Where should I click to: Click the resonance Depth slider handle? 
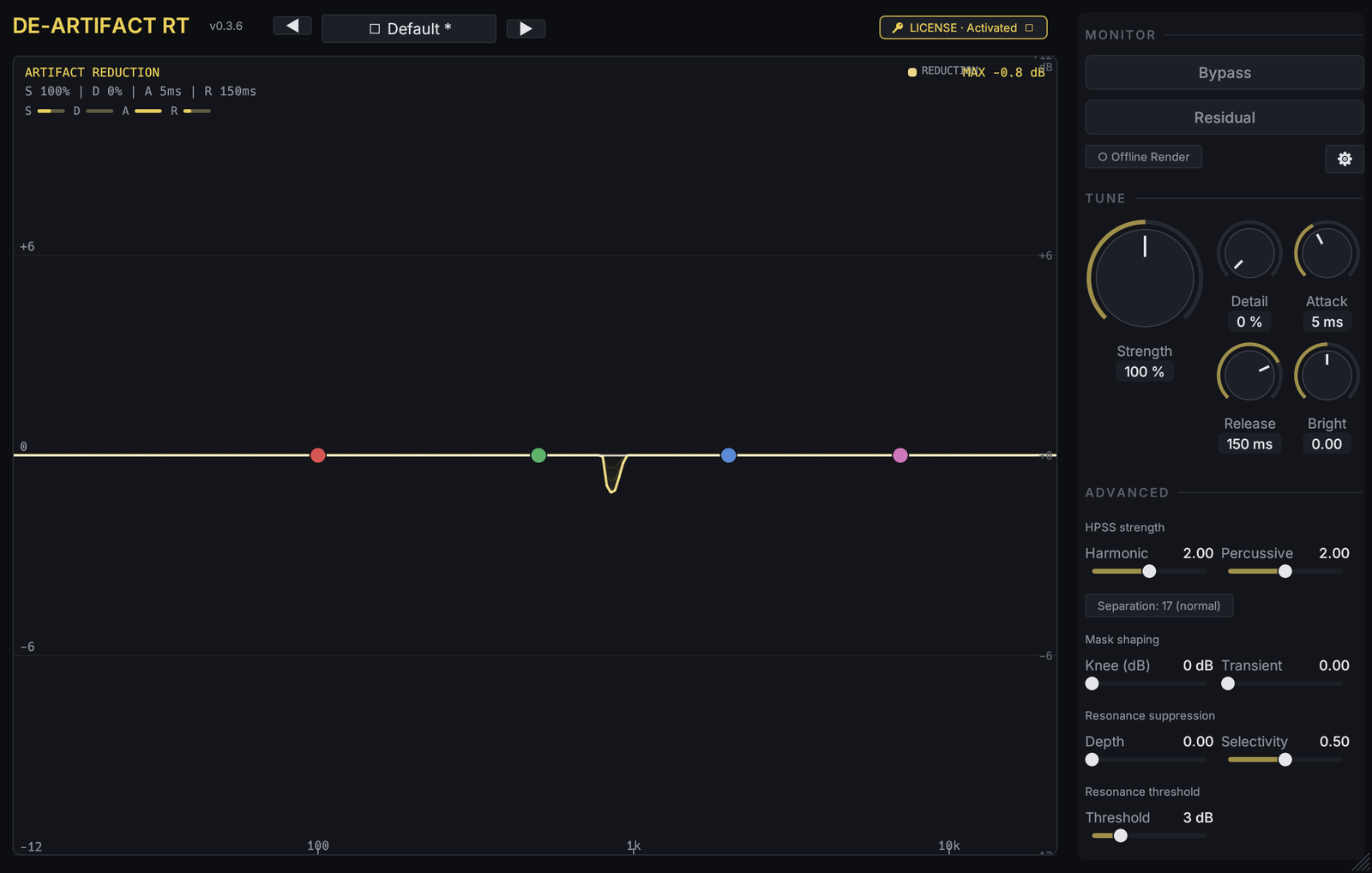[1092, 760]
